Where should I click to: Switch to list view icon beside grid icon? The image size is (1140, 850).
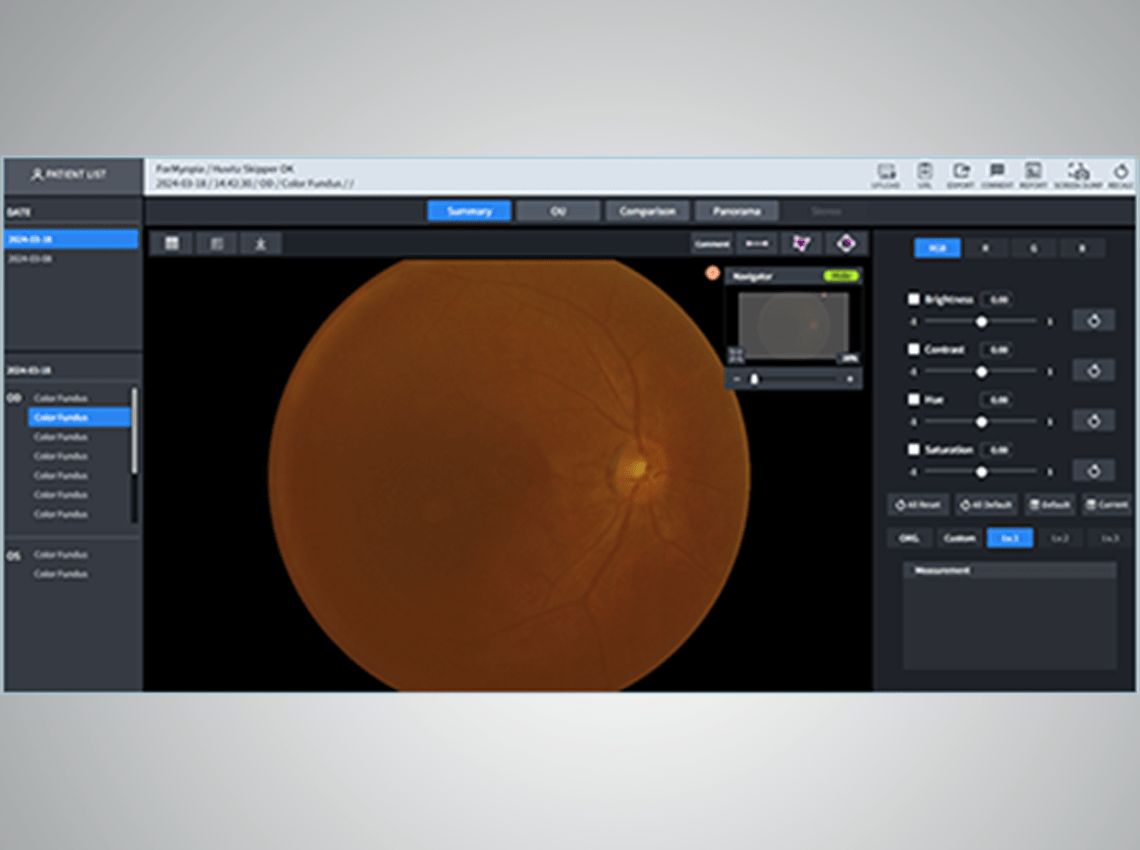217,244
